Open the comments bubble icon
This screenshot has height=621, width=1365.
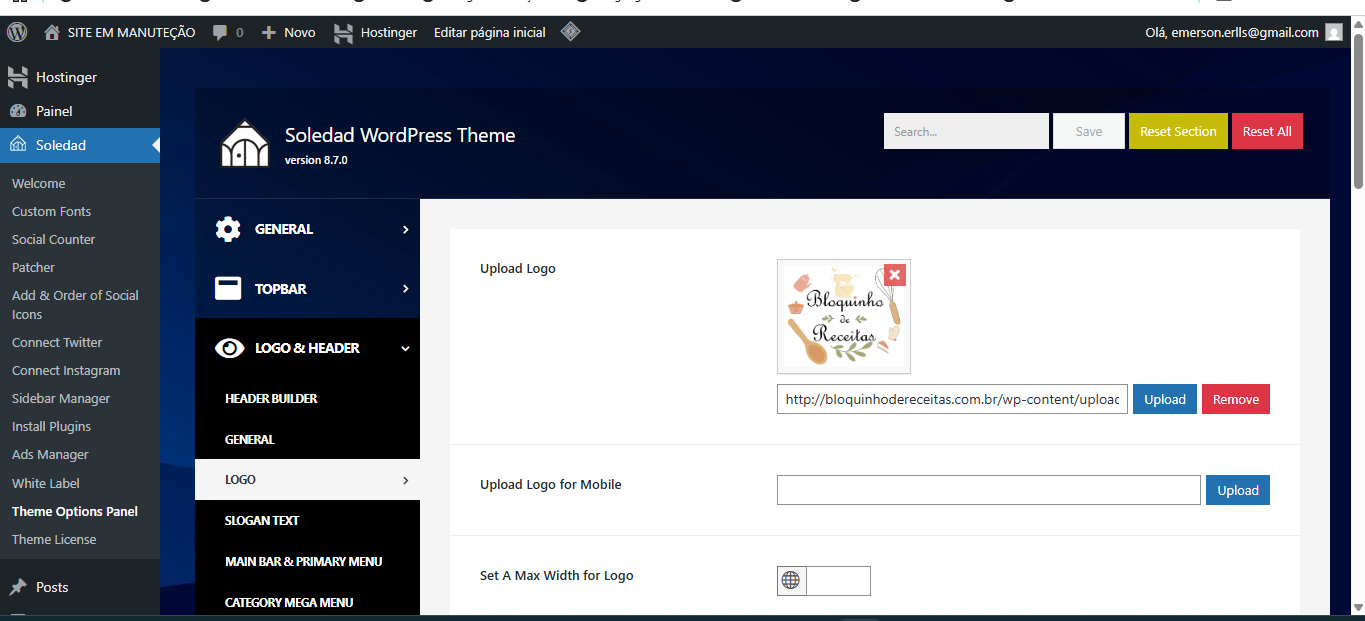[x=220, y=32]
